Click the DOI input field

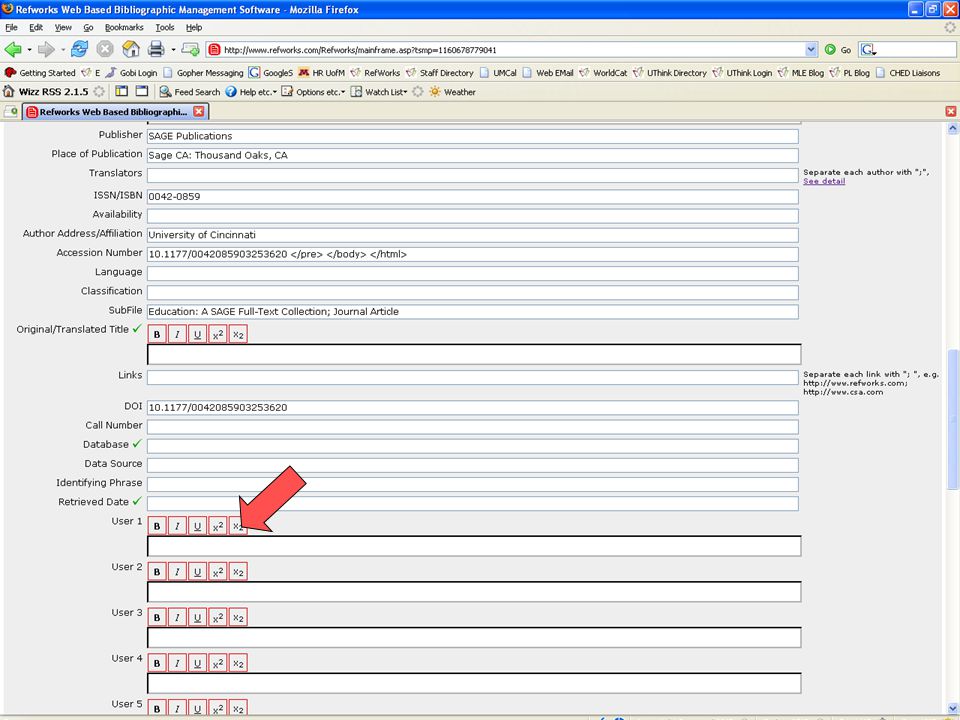coord(473,407)
